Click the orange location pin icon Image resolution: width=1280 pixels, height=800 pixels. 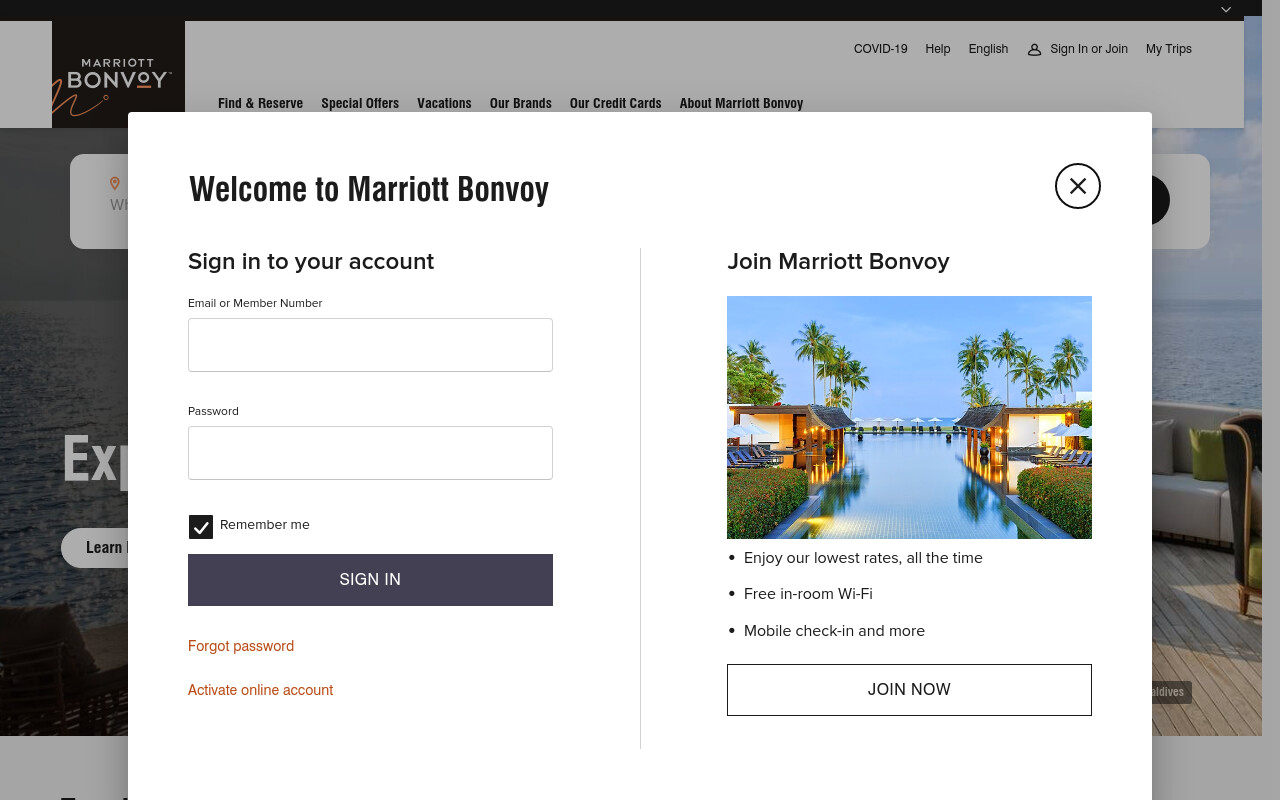point(115,183)
